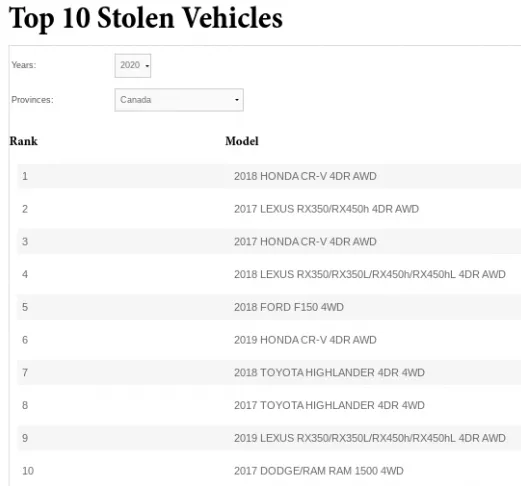Open the Provinces dropdown showing Canada
521x486 pixels.
(x=179, y=100)
